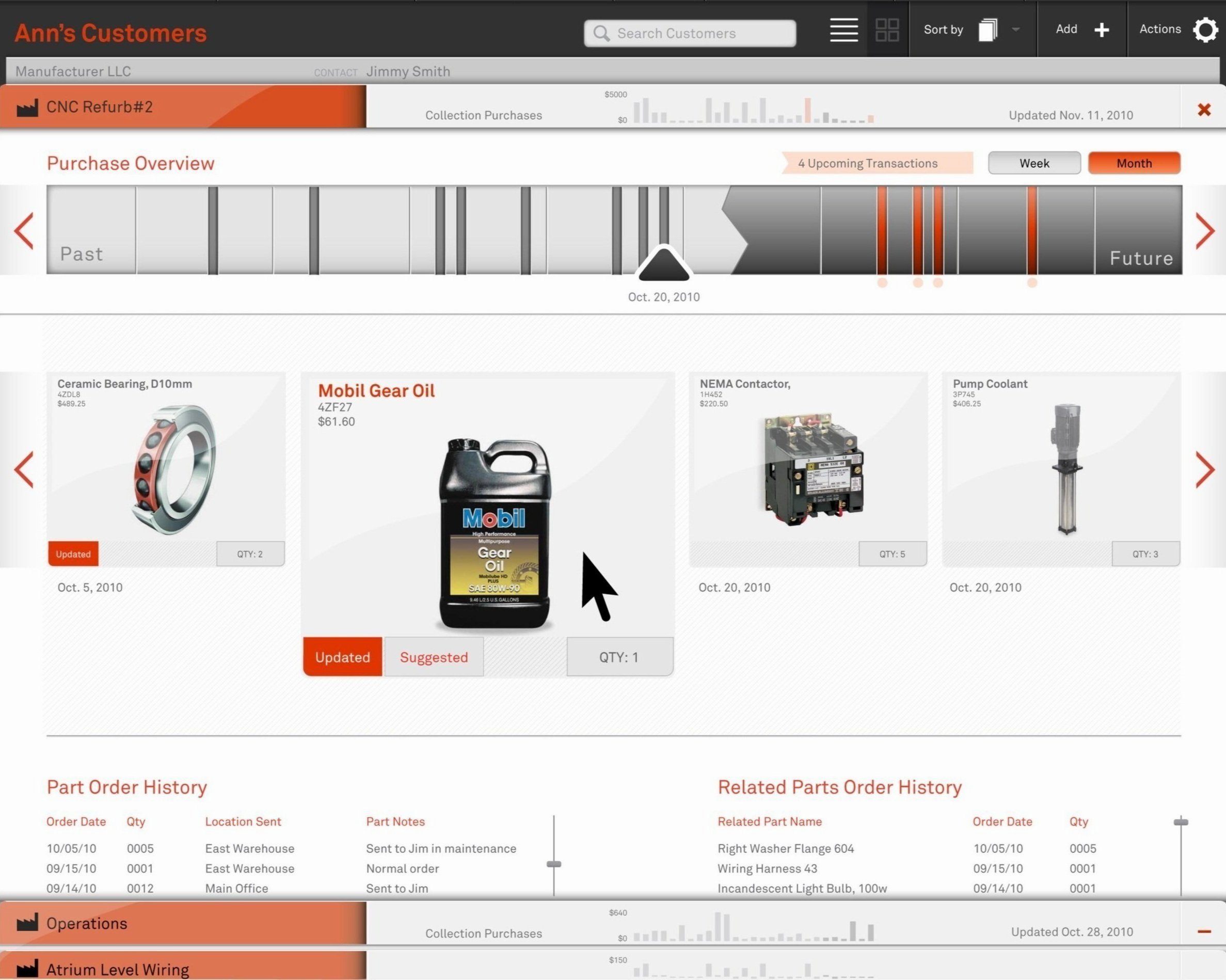Open the Actions gear icon
1226x980 pixels.
point(1205,29)
